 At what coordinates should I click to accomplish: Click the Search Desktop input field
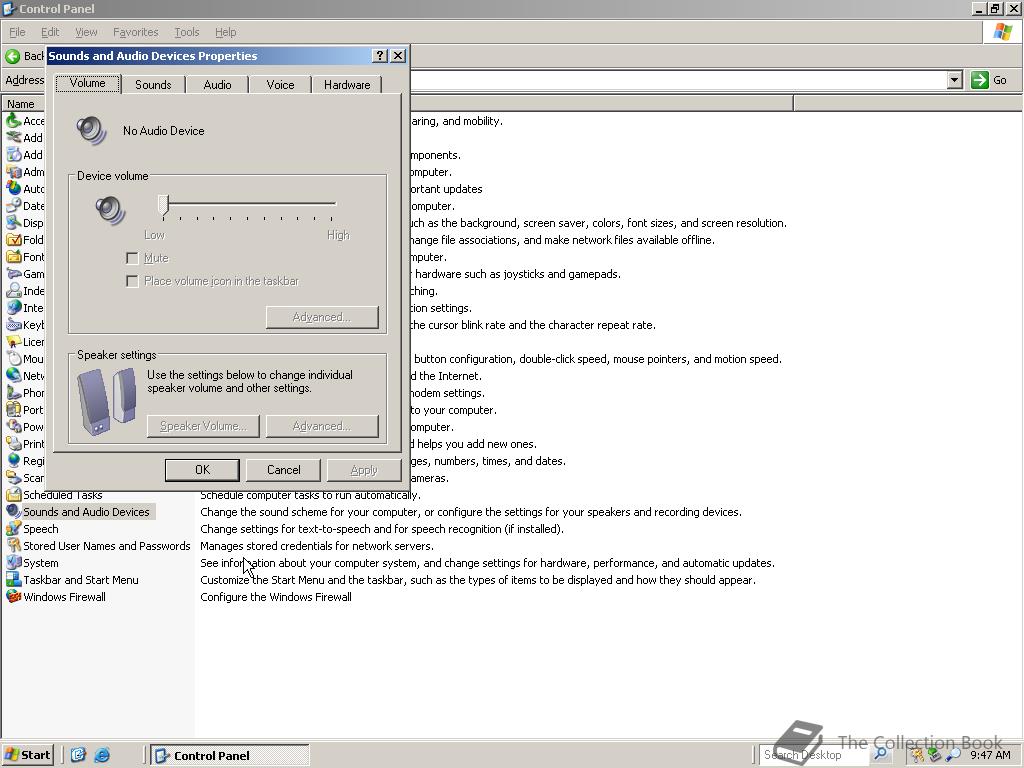point(814,755)
